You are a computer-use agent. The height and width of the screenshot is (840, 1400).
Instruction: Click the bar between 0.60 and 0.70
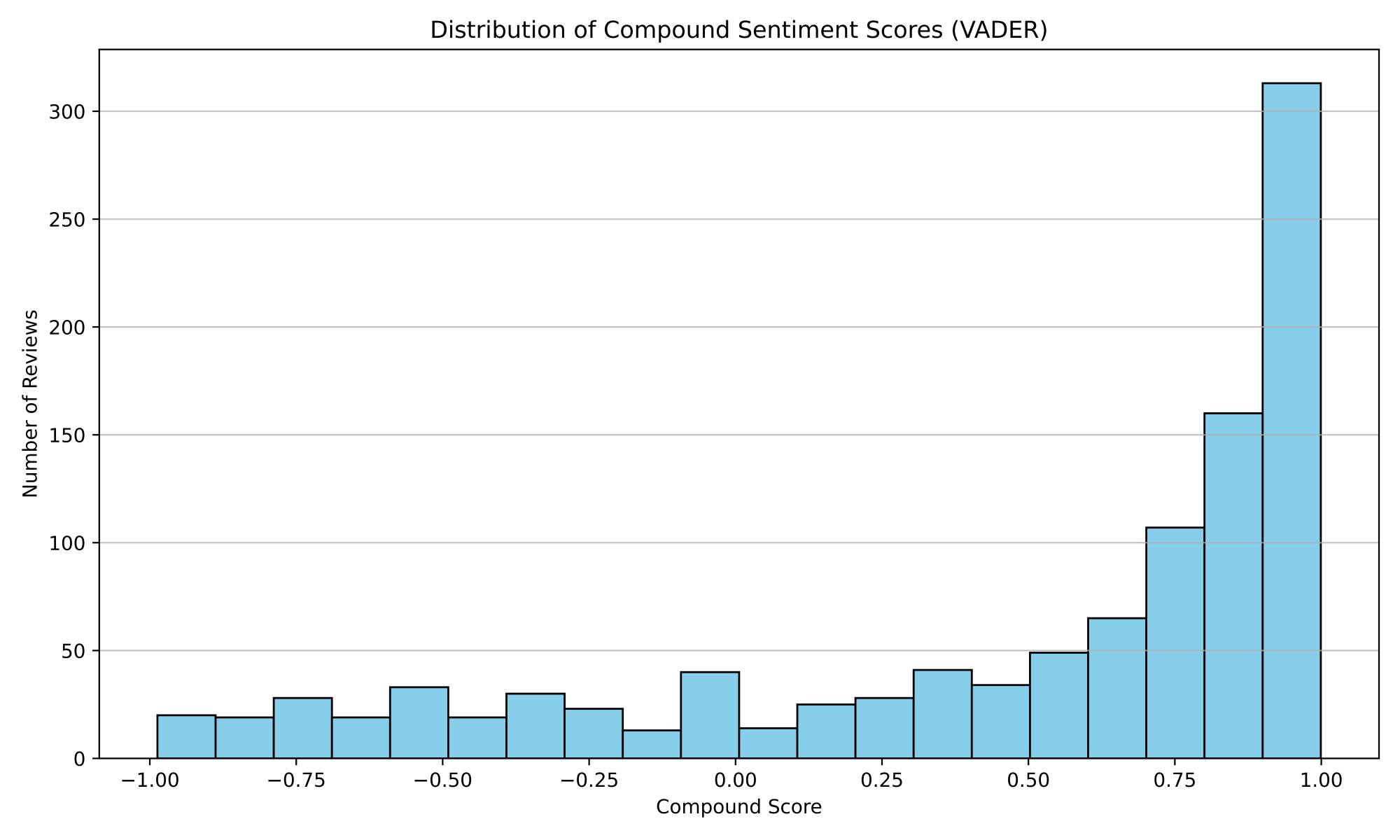click(1117, 688)
